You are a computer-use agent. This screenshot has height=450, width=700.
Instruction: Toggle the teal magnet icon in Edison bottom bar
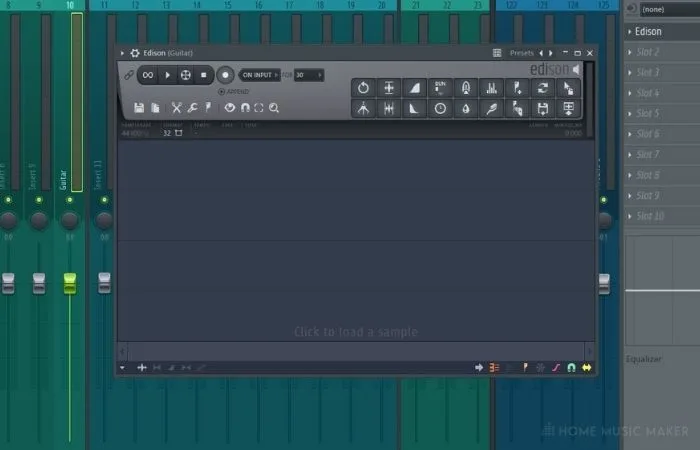pyautogui.click(x=571, y=367)
